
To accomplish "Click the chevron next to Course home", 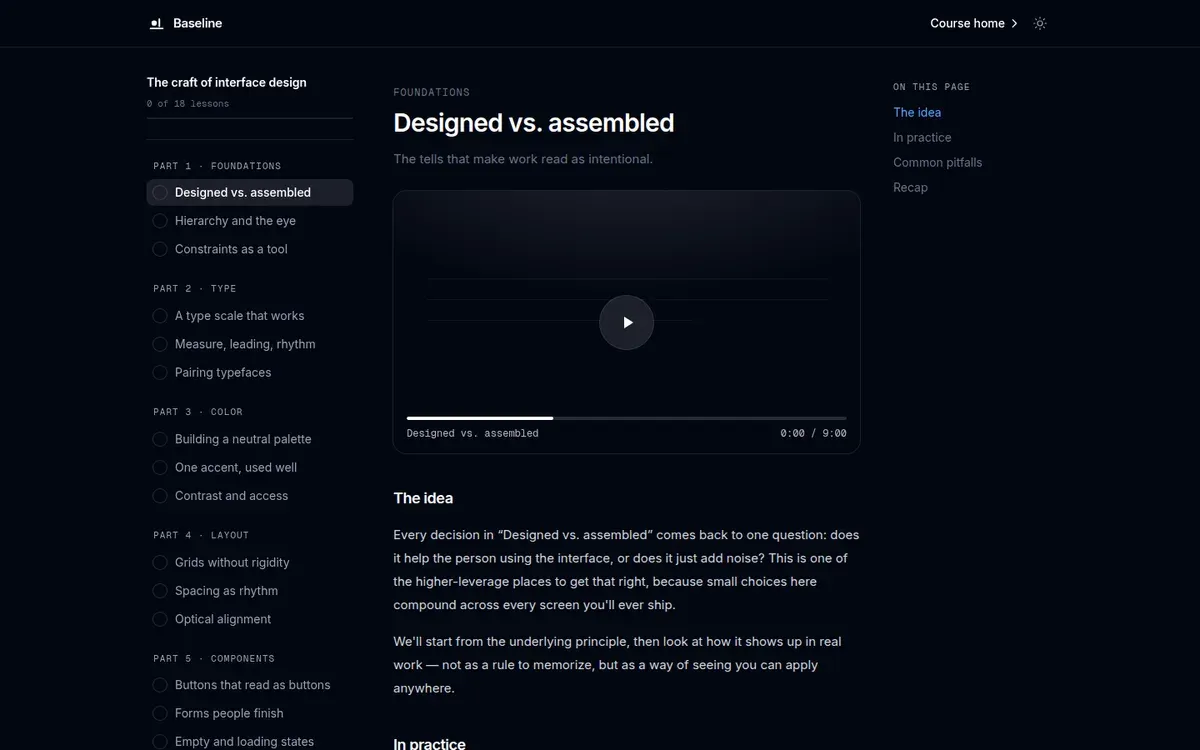I will coord(1015,23).
